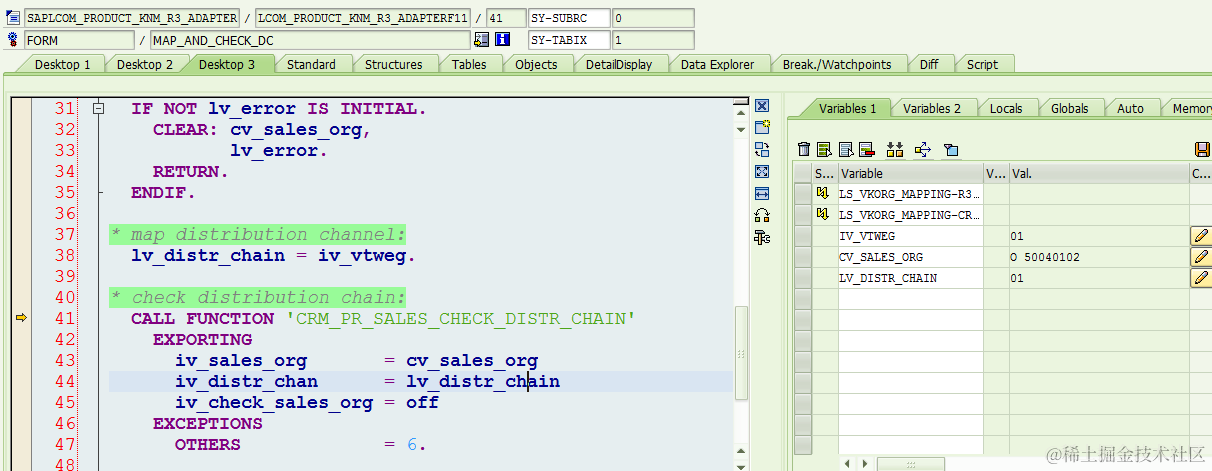Click the tool settings hammer icon
1212x471 pixels.
point(762,237)
